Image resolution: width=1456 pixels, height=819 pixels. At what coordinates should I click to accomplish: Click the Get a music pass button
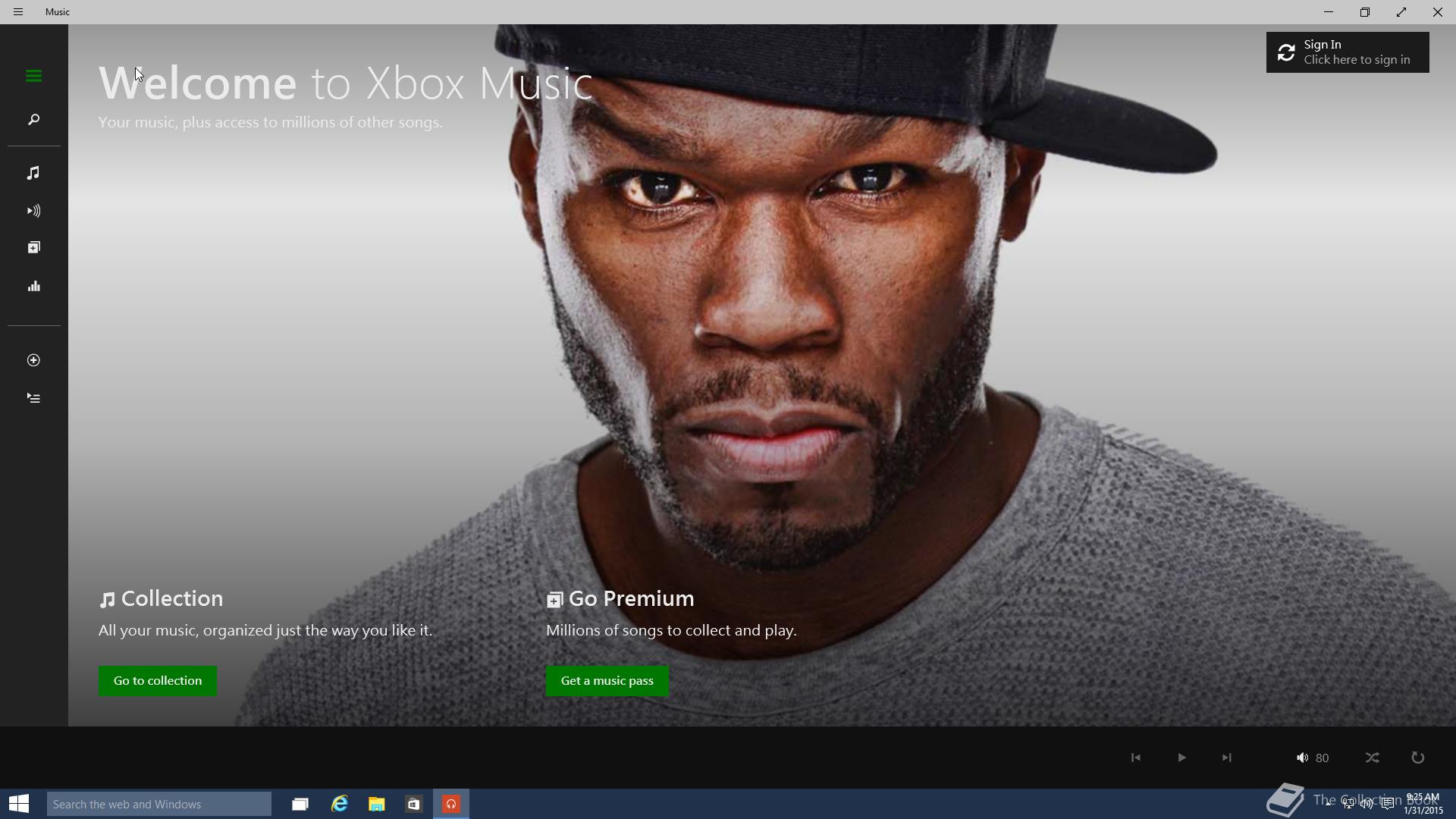[x=607, y=681]
